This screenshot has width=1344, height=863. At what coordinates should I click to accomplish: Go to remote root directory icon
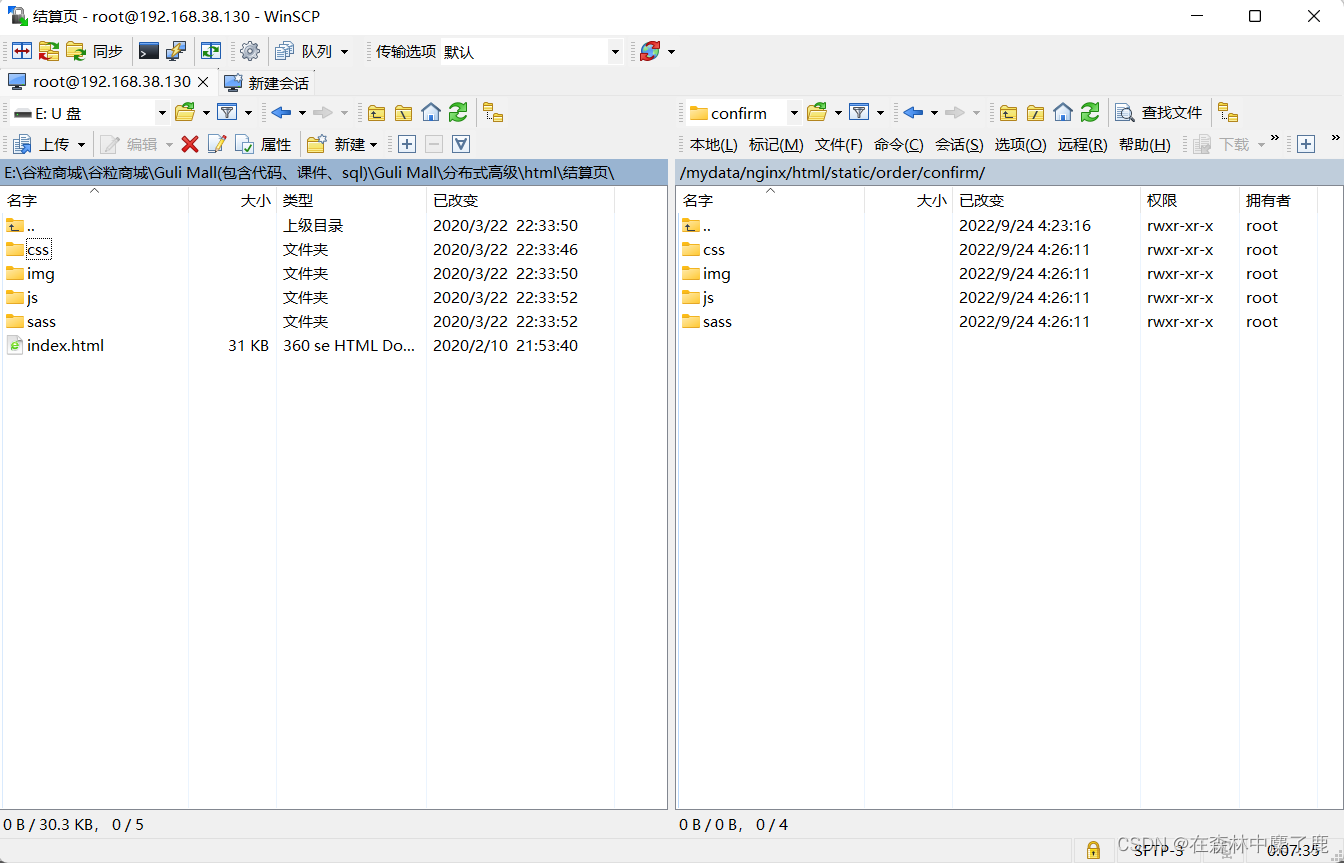click(x=1035, y=112)
